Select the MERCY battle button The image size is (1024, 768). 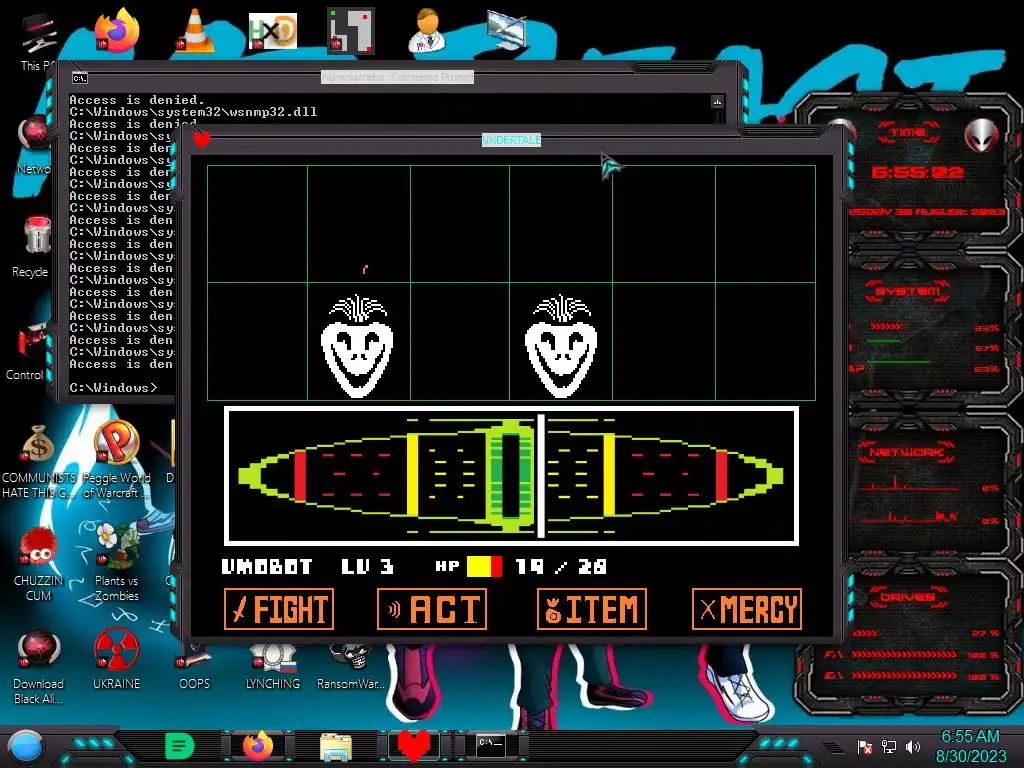746,609
